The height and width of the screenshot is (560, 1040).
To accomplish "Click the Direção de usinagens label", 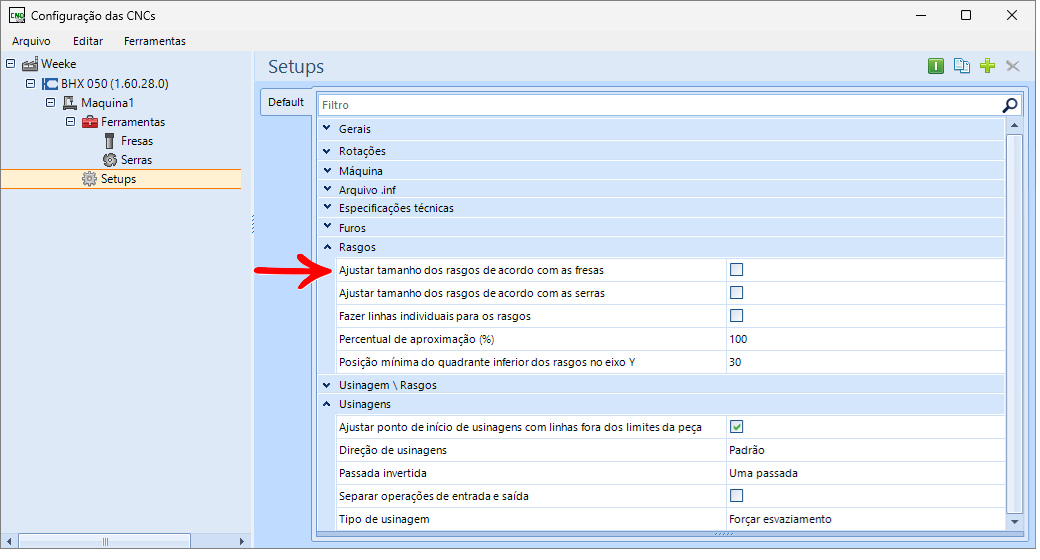I will (393, 450).
